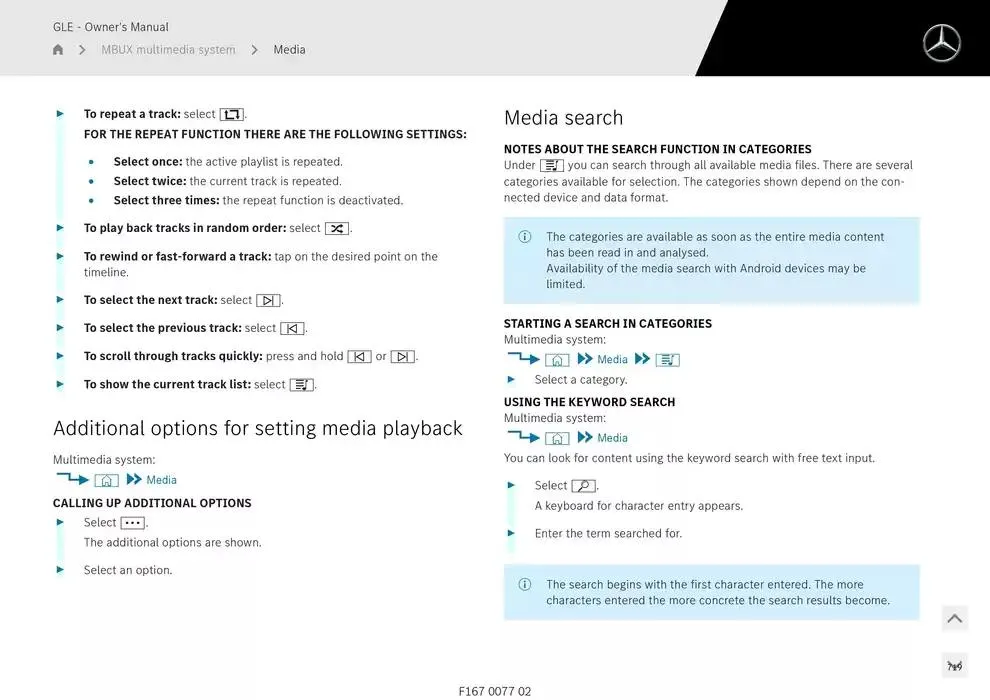
Task: Click the home icon in the breadcrumb
Action: (58, 50)
